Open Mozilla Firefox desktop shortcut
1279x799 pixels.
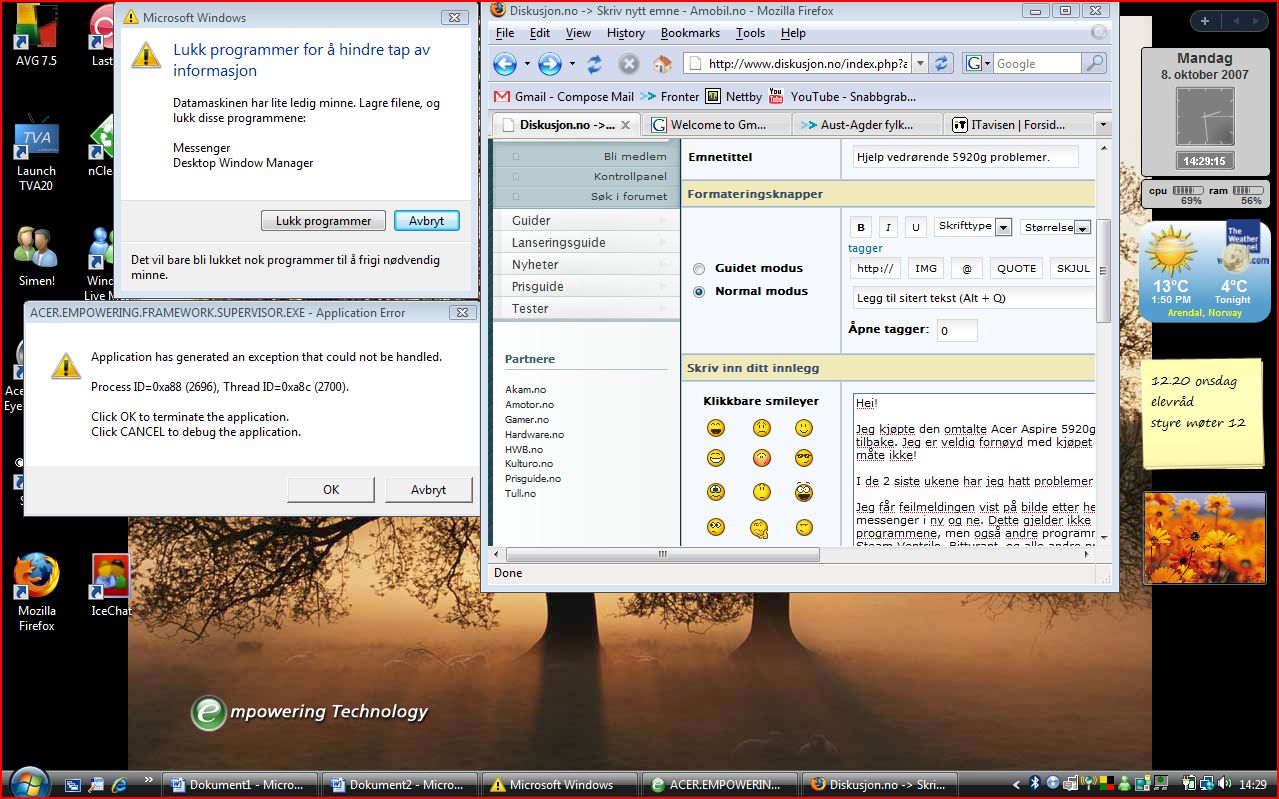tap(36, 592)
